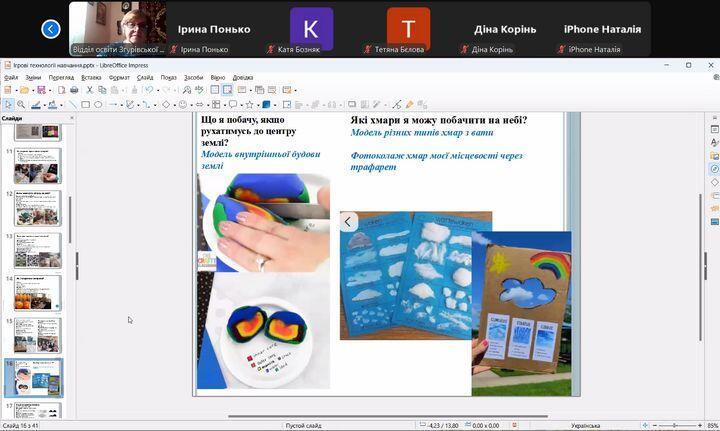
Task: Cut selection with scissors icon
Action: click(x=90, y=90)
